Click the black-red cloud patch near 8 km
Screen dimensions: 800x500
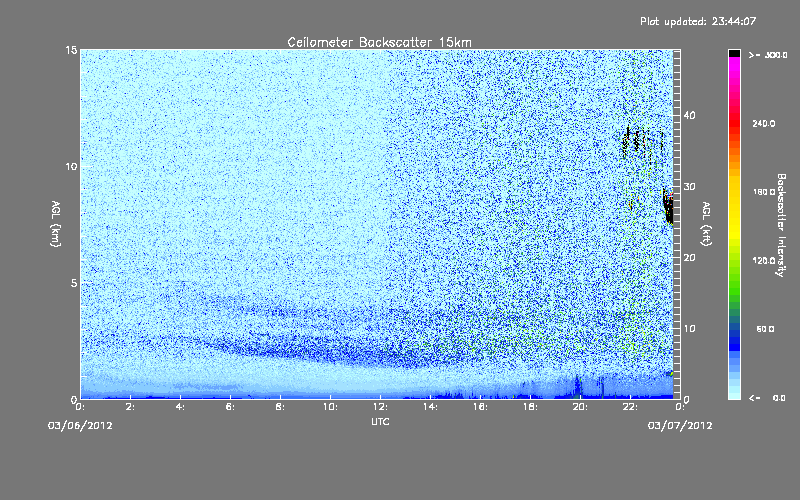tap(668, 207)
